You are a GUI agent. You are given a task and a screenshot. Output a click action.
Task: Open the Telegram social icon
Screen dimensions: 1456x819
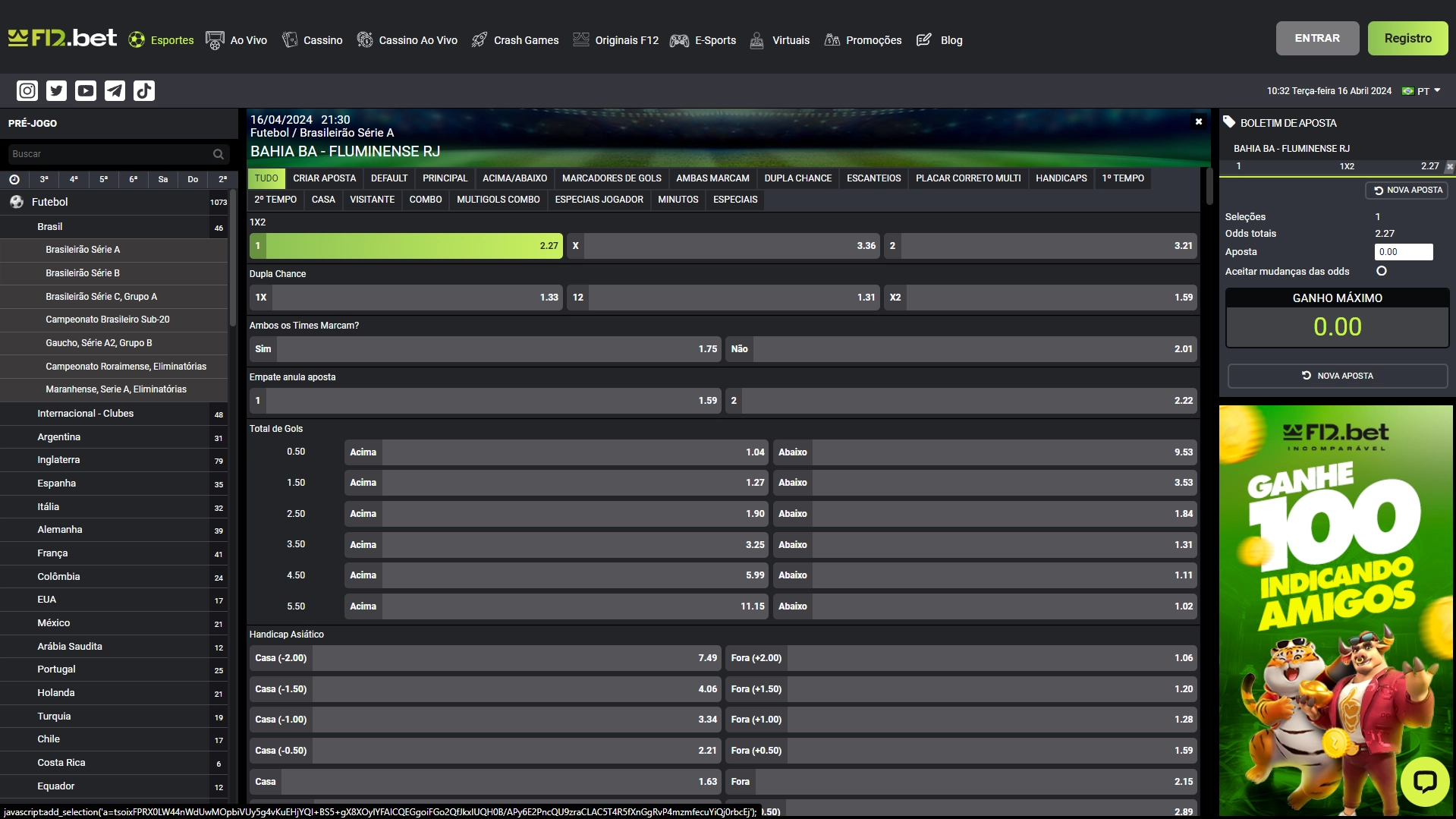coord(115,91)
